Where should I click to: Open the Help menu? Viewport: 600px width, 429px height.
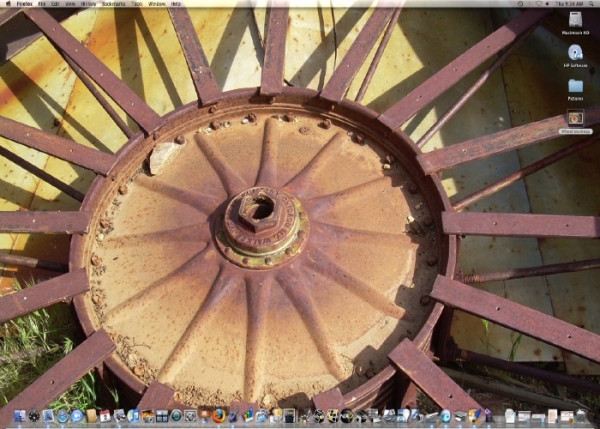click(x=176, y=4)
